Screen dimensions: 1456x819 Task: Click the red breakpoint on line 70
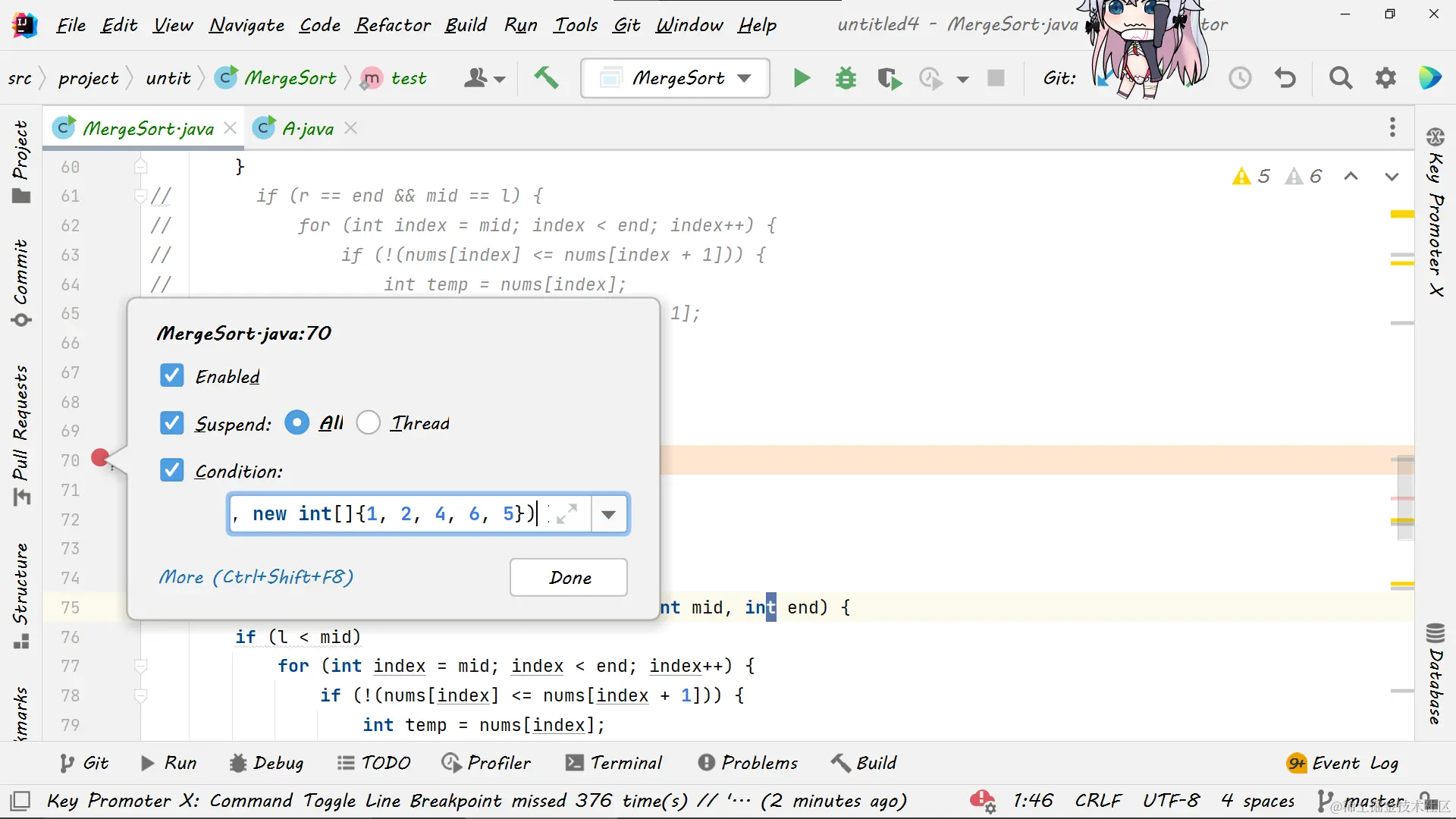tap(99, 457)
